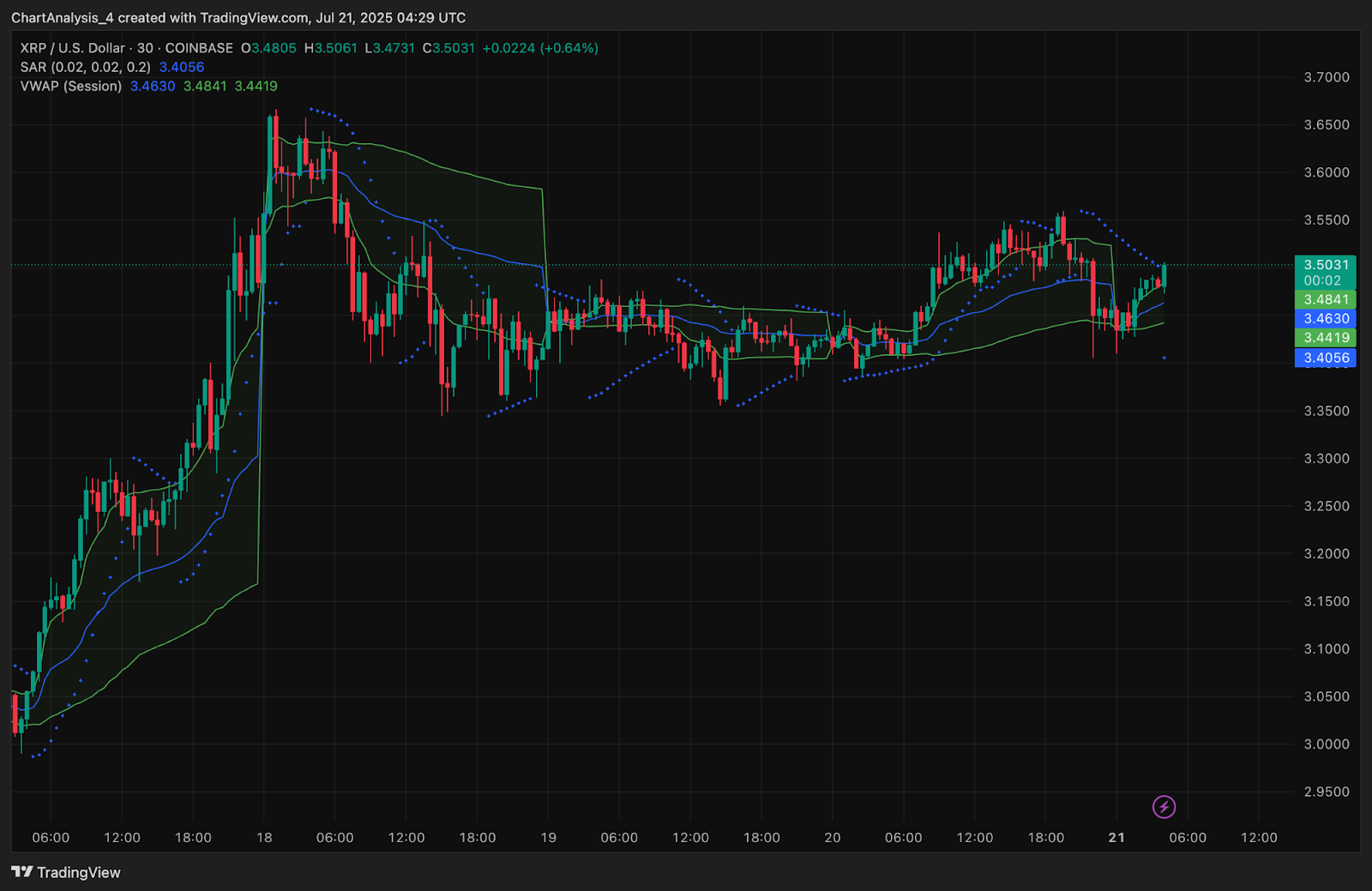Click the purple lightning bolt icon

point(1164,807)
